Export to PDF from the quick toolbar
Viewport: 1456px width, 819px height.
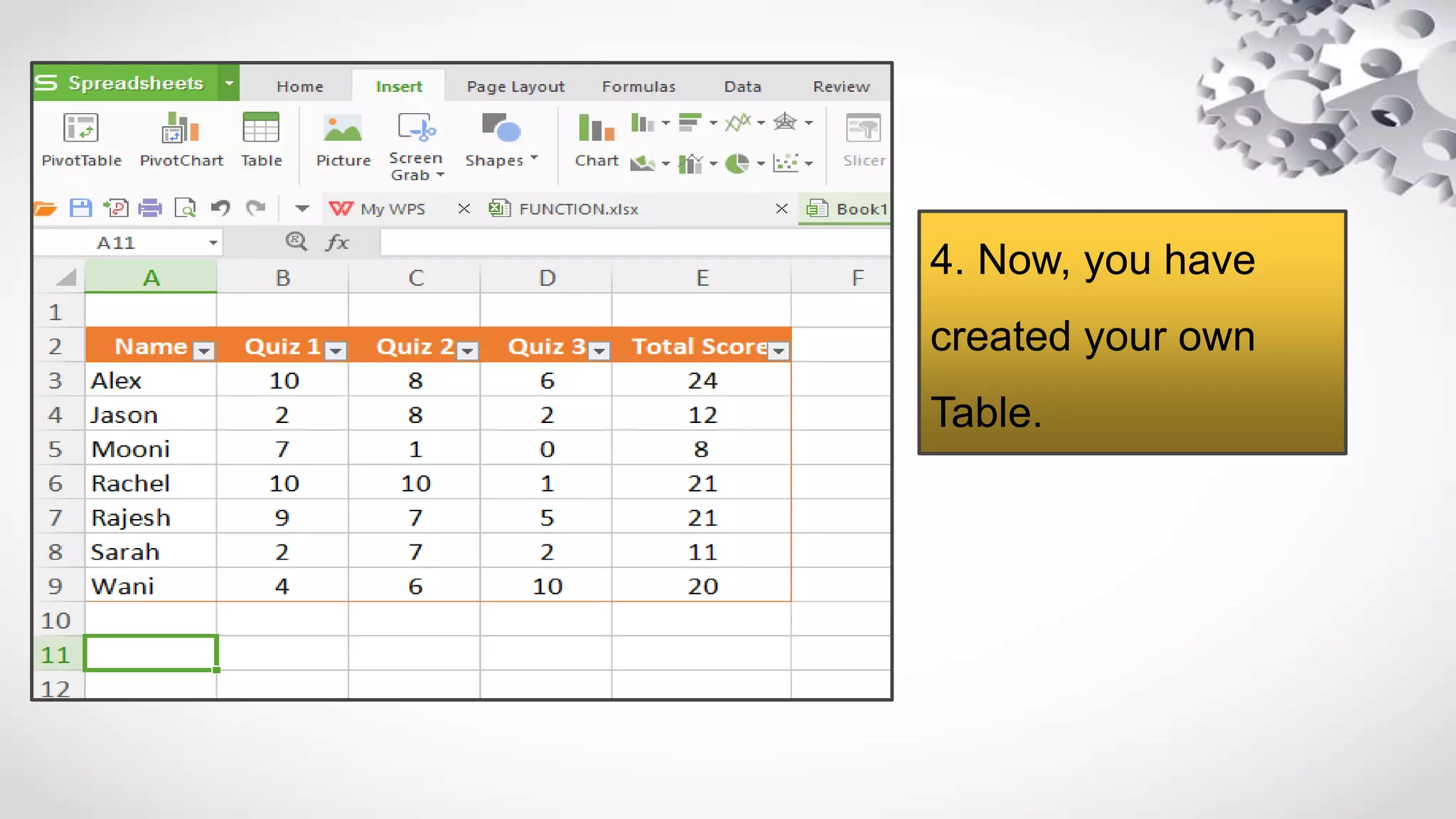click(115, 208)
